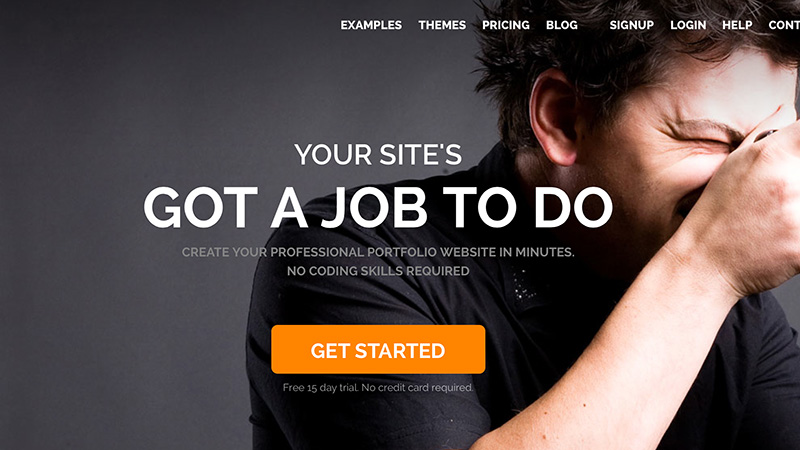Click the "GOT A JOB TO DO" headline
The width and height of the screenshot is (800, 450).
(x=378, y=208)
